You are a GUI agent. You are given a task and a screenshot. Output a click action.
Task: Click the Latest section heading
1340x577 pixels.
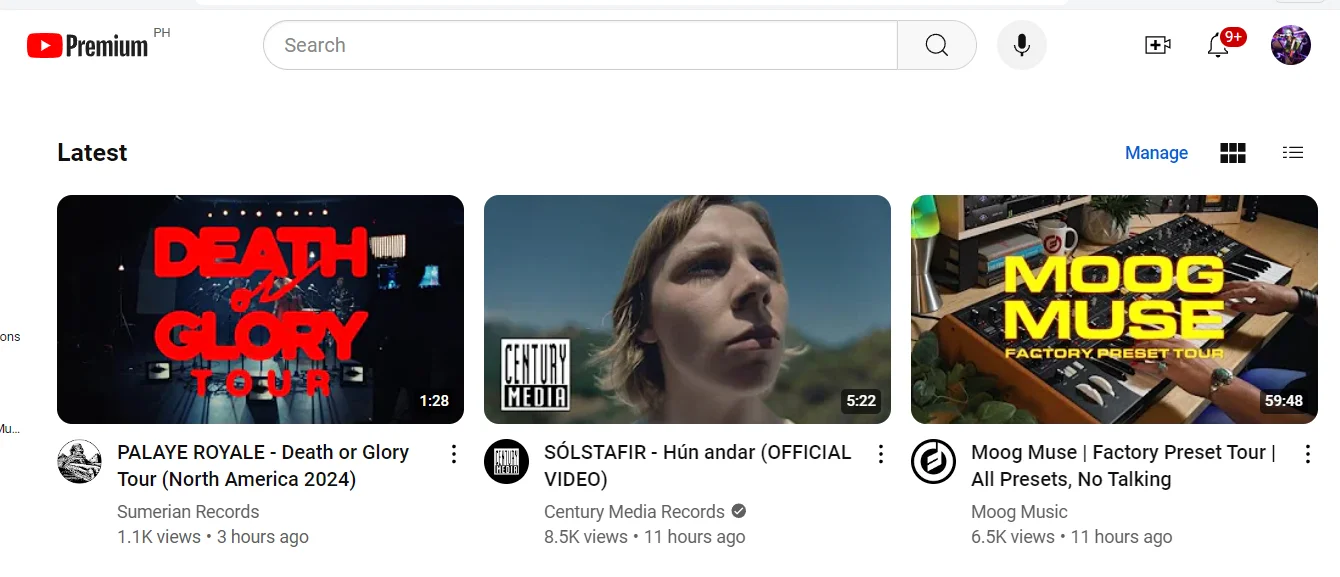click(x=92, y=152)
